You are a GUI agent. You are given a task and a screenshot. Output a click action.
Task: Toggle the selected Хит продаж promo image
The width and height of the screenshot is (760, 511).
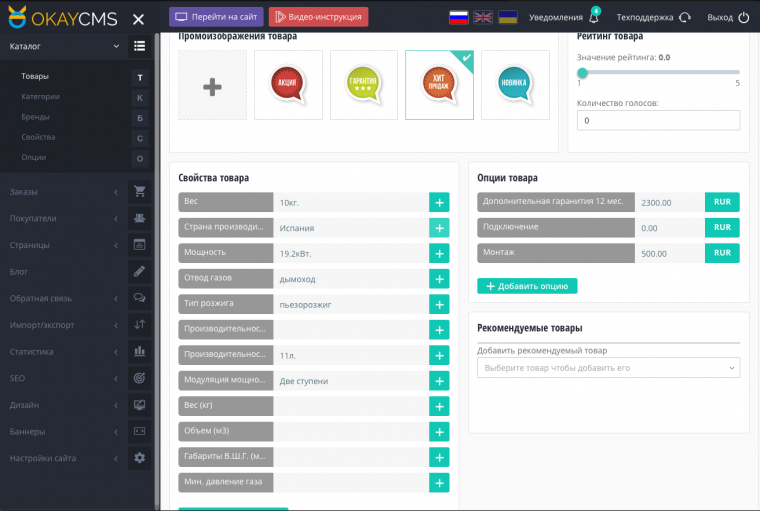[439, 85]
